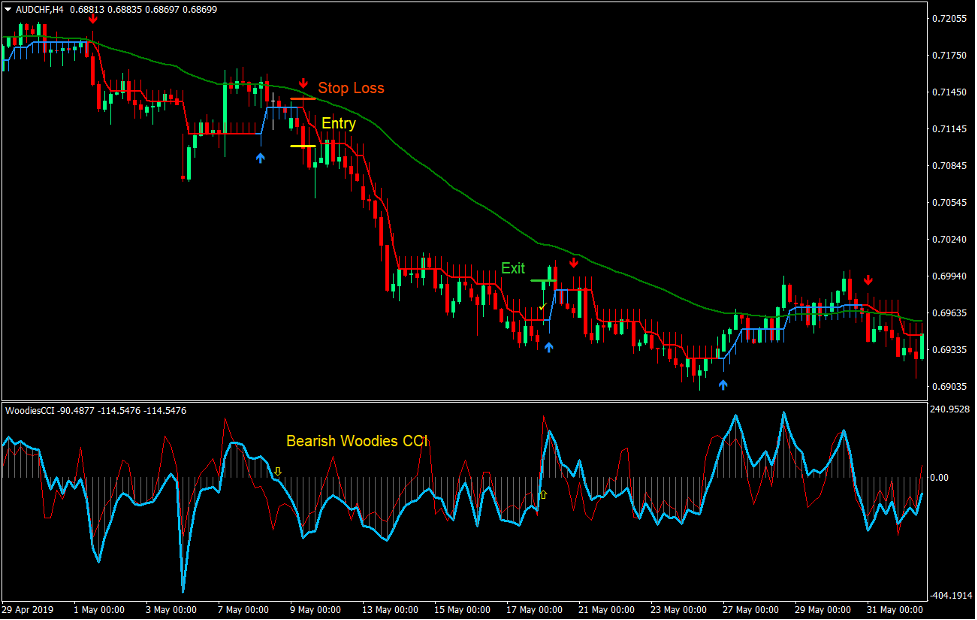Select the yellow Entry price line

point(303,146)
